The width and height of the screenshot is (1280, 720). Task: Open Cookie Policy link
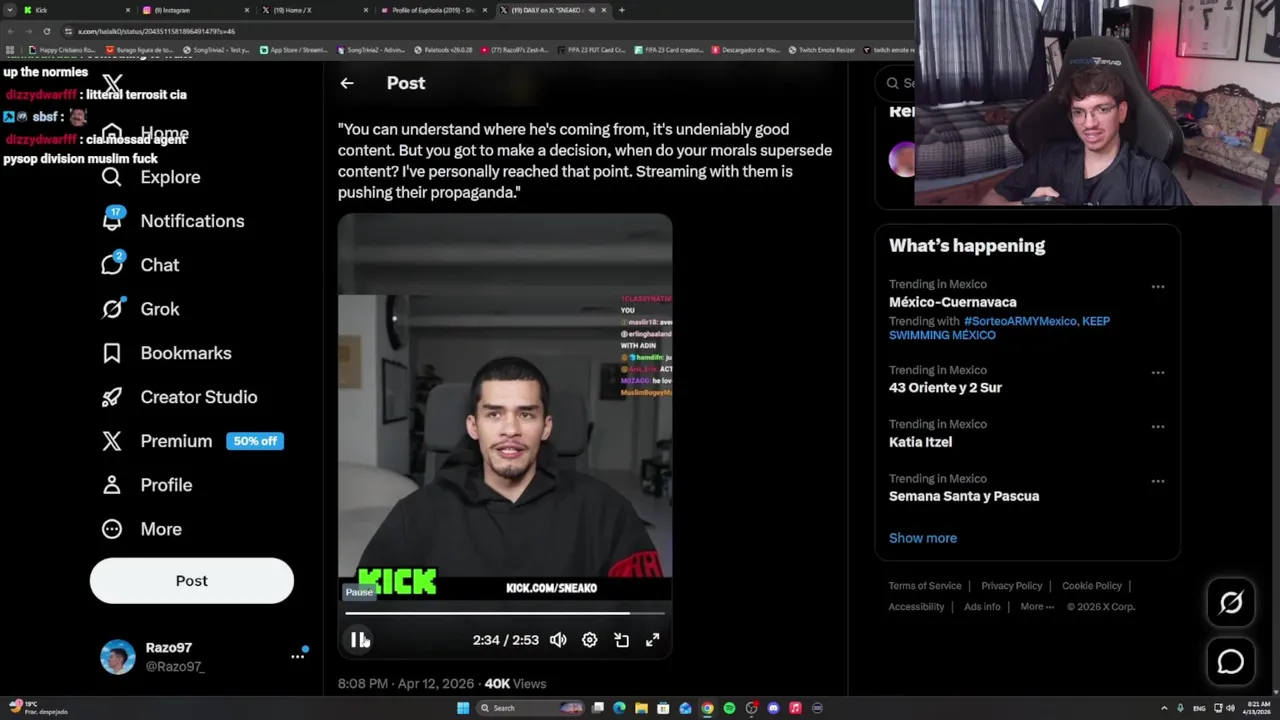point(1092,586)
